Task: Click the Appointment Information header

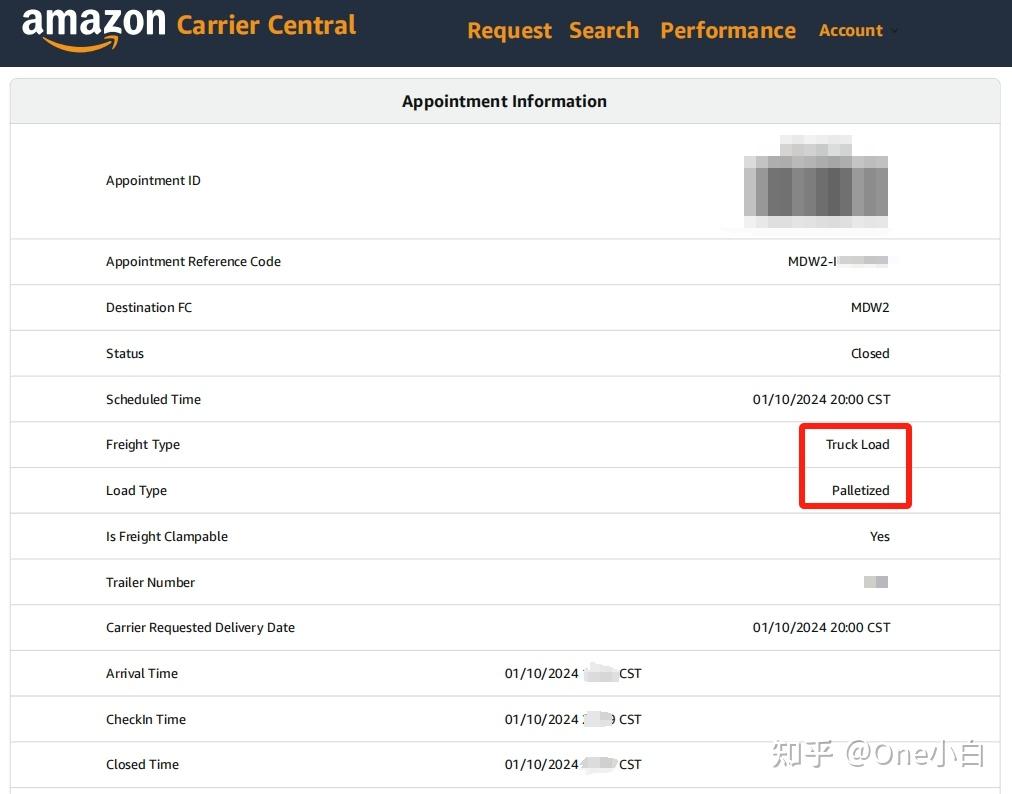Action: point(504,101)
